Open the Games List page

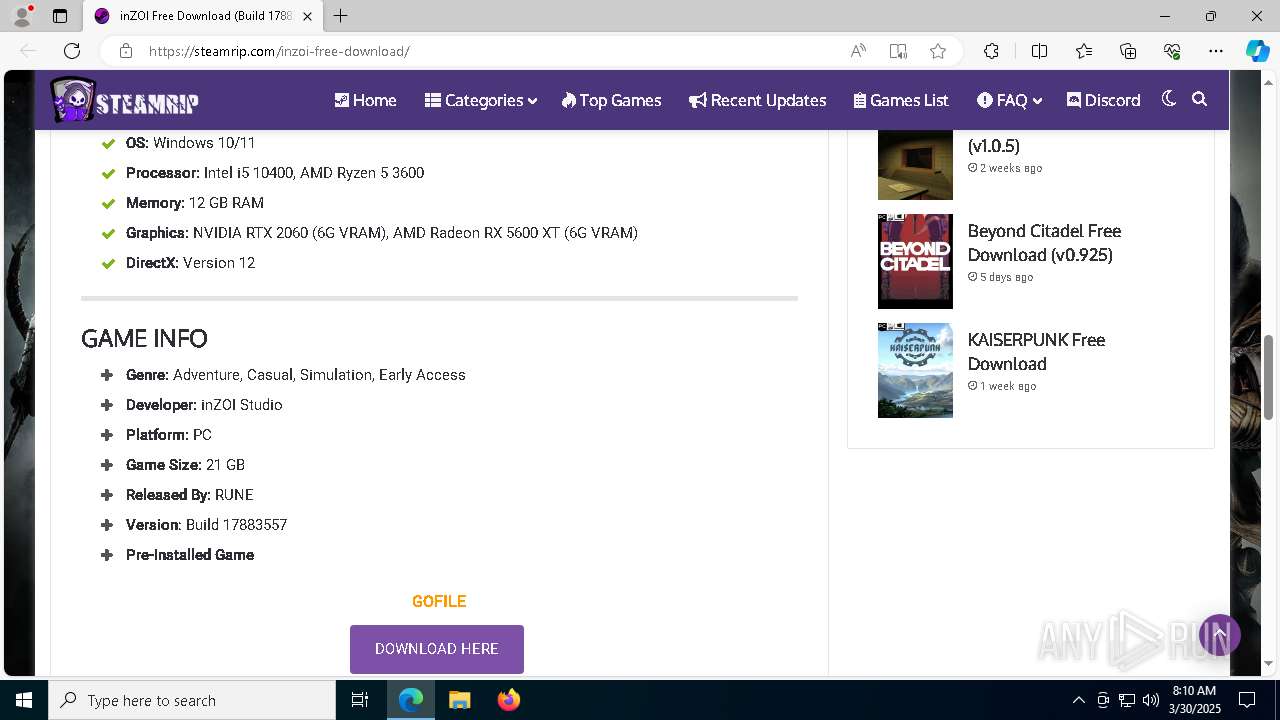[901, 100]
